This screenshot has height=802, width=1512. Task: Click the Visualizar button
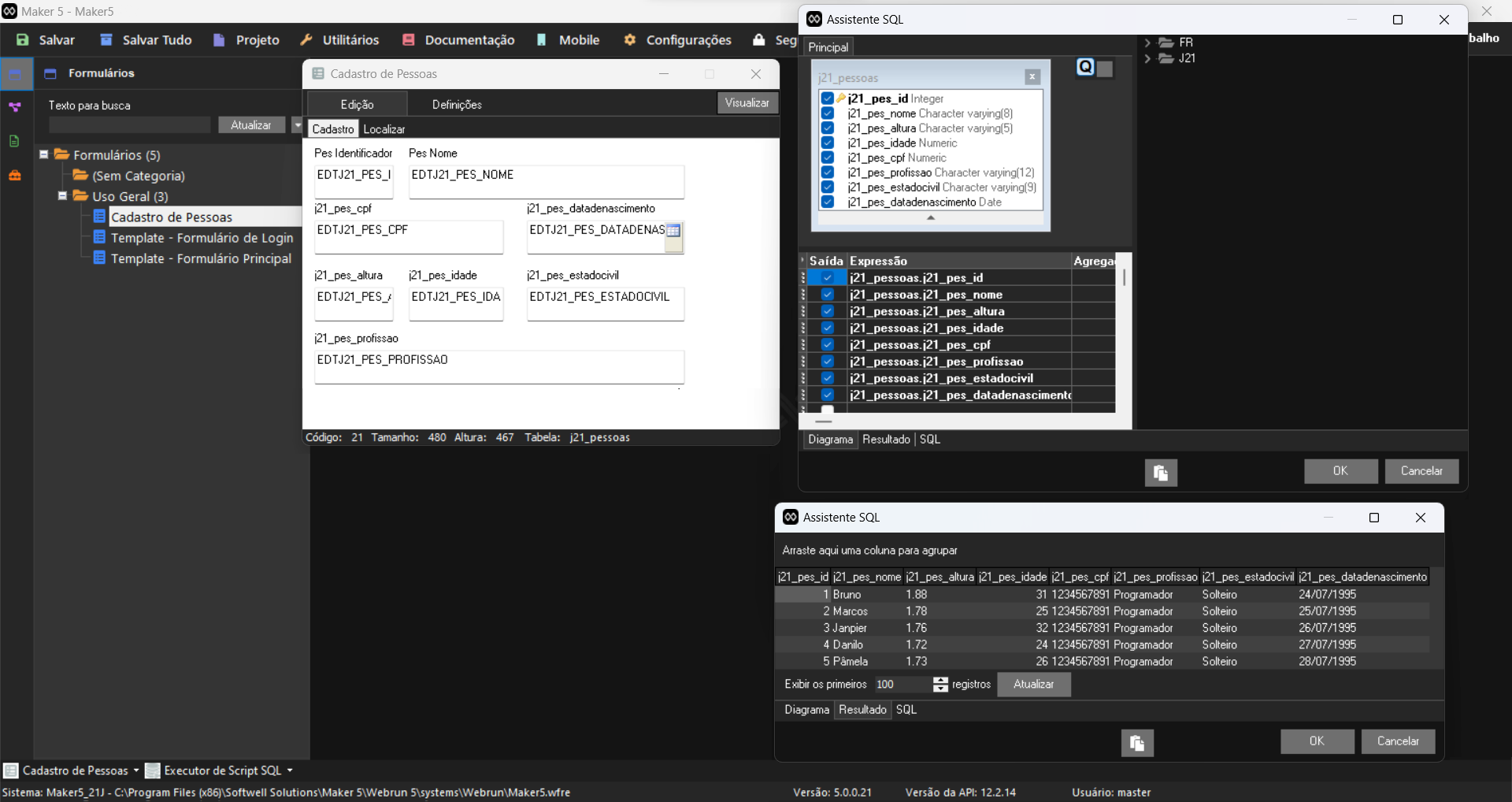[747, 103]
